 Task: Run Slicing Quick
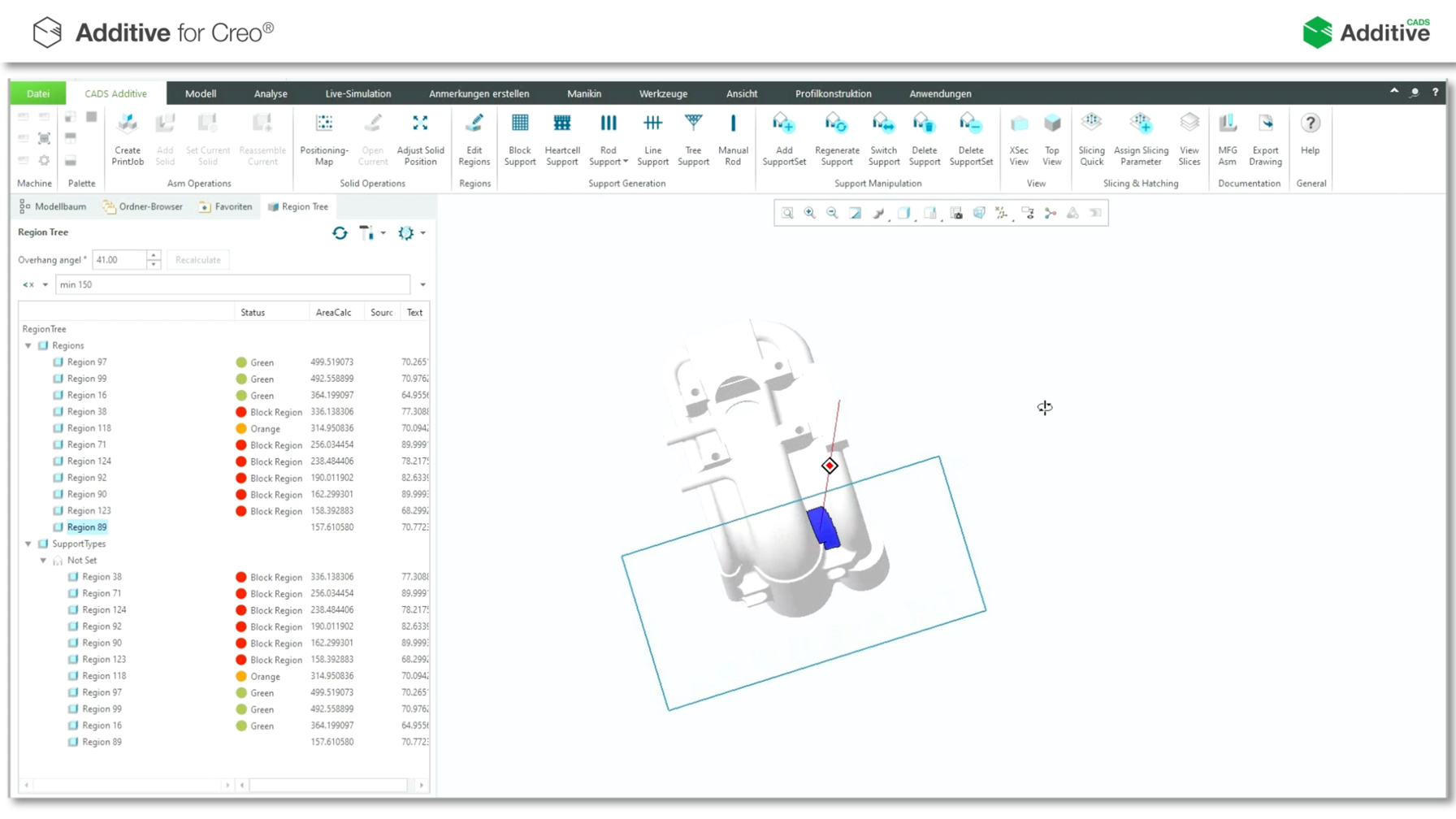pyautogui.click(x=1091, y=140)
